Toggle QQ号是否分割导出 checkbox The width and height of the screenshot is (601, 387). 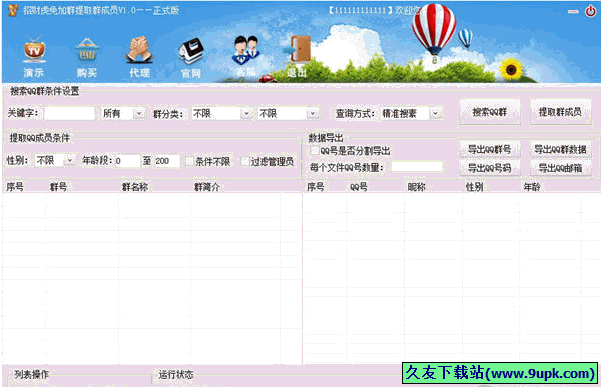click(315, 151)
